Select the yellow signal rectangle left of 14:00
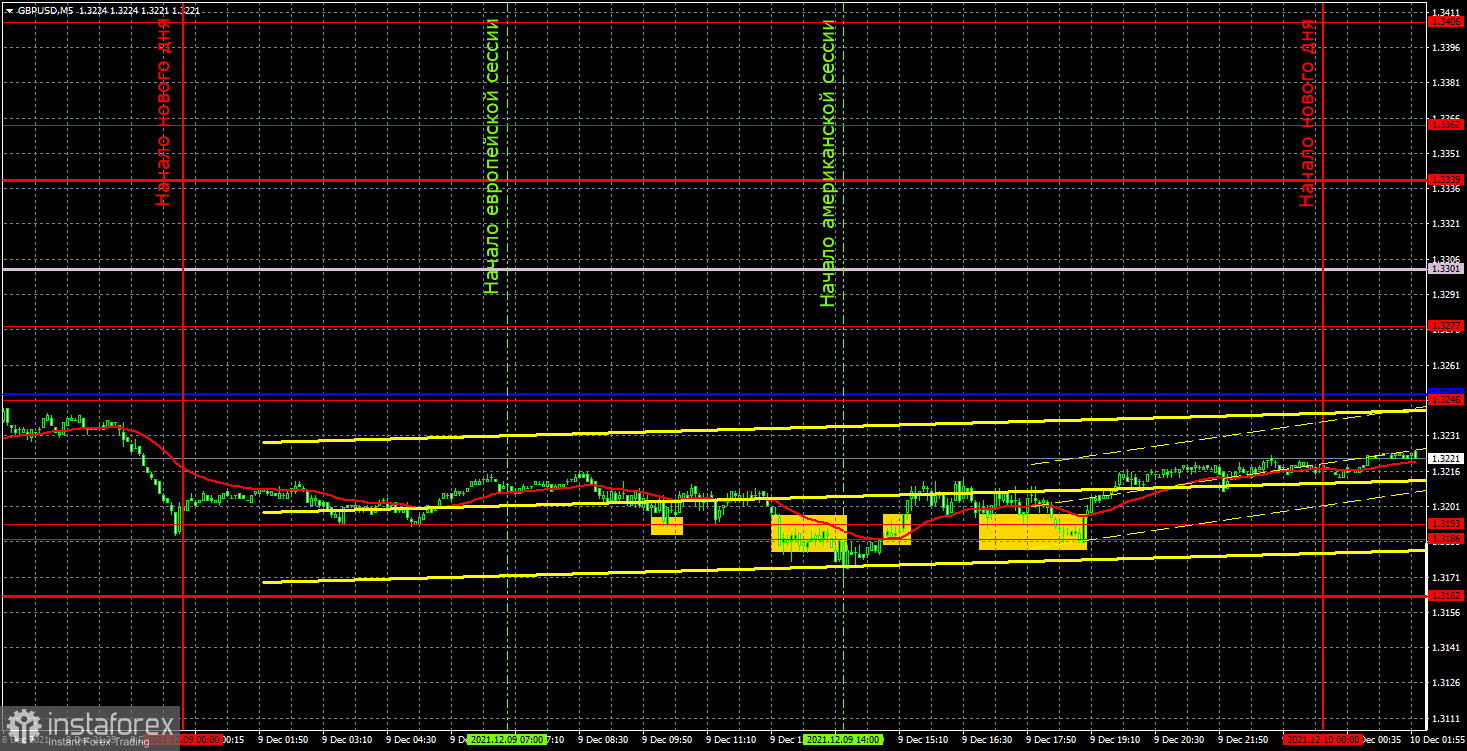Screen dimensions: 1467x751 (x=809, y=533)
